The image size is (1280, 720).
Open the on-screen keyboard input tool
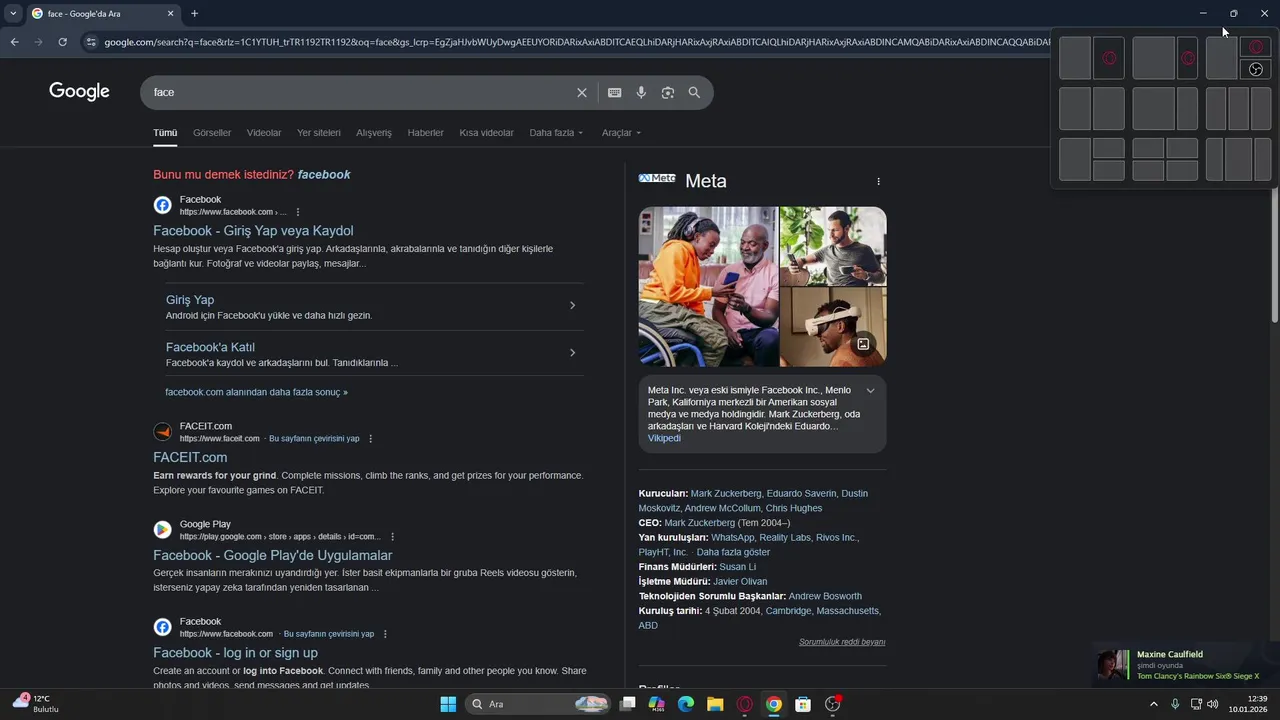[614, 92]
